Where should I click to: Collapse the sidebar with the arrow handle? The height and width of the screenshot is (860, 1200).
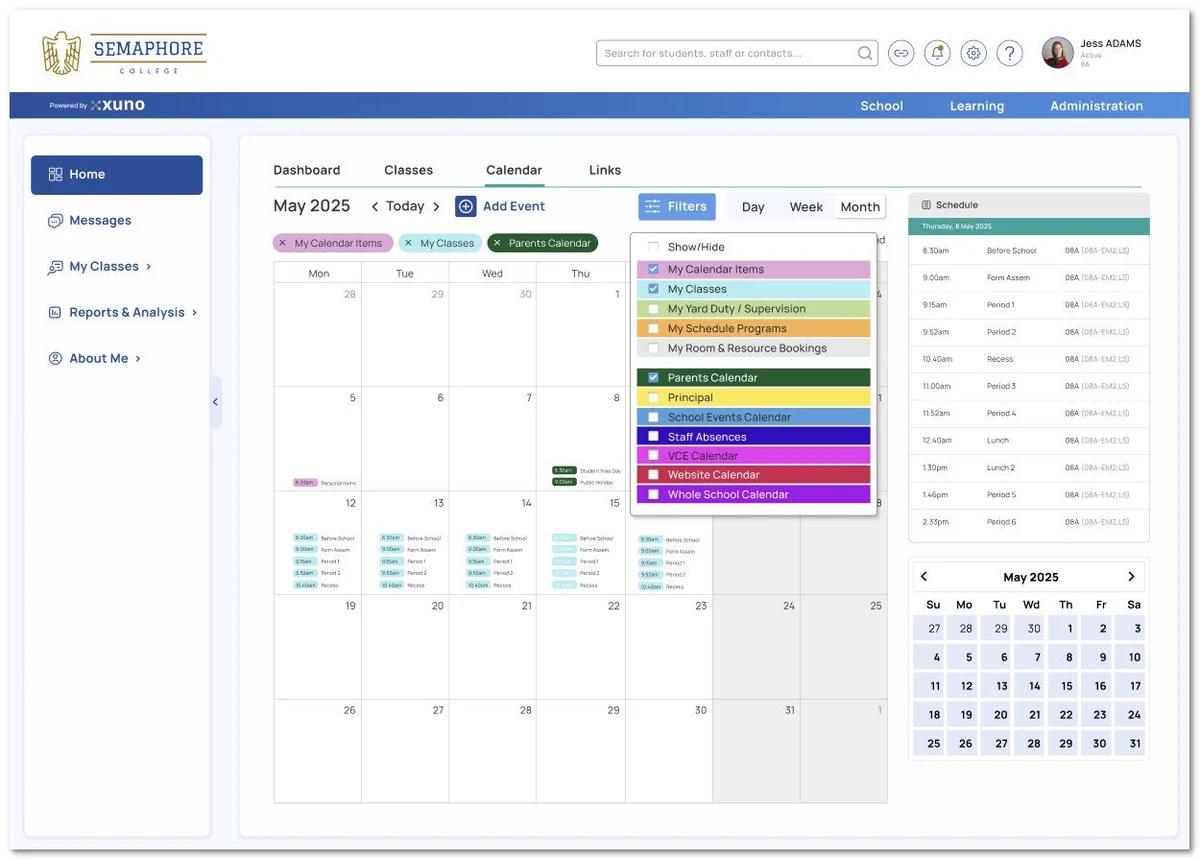[215, 402]
